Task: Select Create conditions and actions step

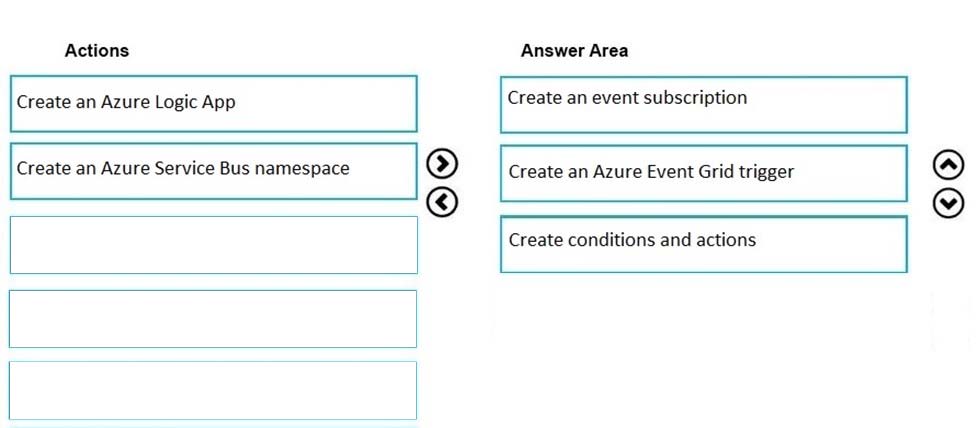Action: (x=703, y=244)
